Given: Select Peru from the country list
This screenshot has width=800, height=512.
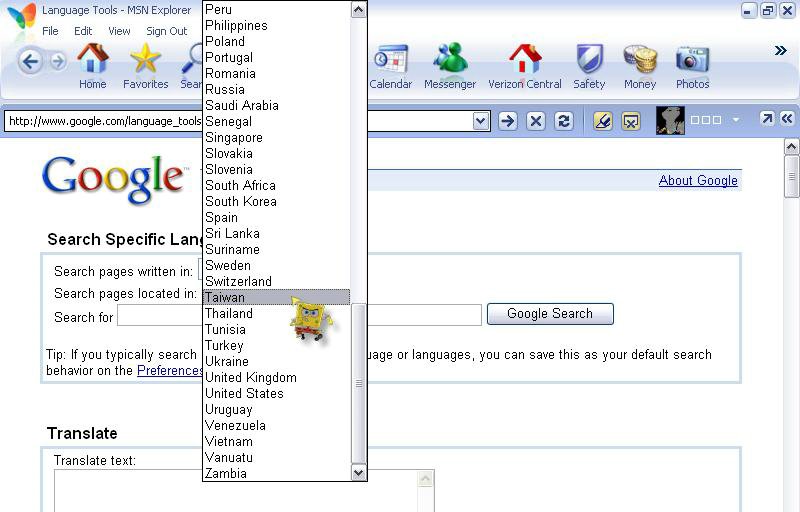Looking at the screenshot, I should (276, 9).
